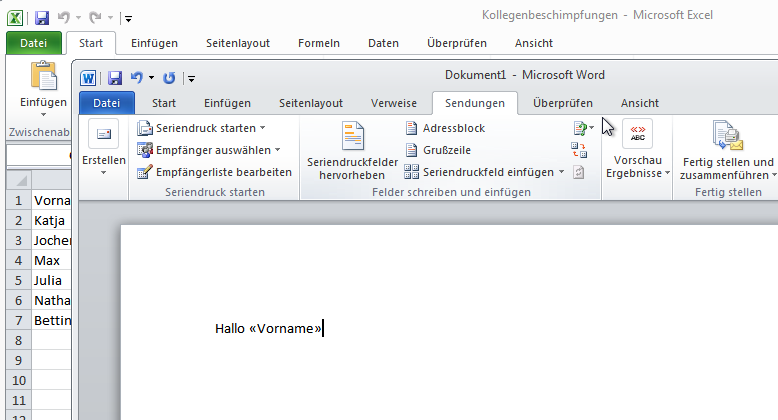Click the Word save icon in quick access toolbar
This screenshot has width=778, height=420.
click(115, 78)
